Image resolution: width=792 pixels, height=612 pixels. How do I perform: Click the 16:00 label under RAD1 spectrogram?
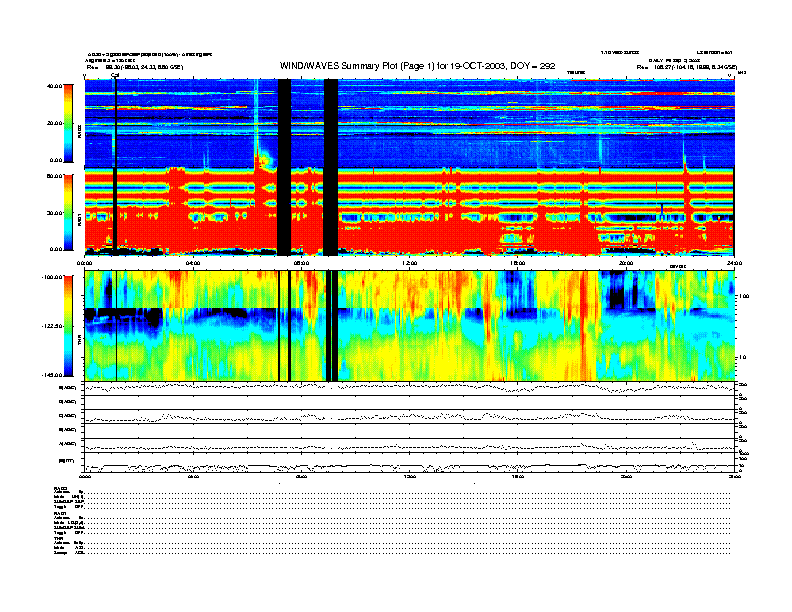click(x=518, y=263)
